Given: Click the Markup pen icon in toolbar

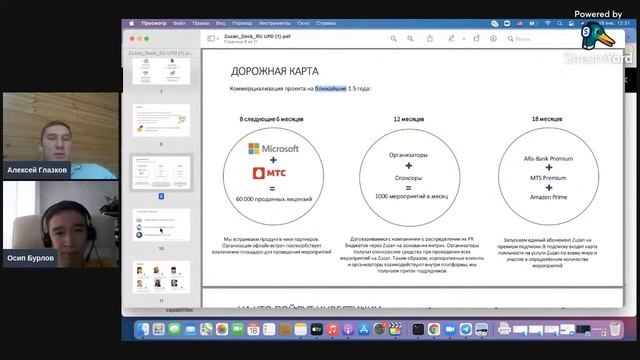Looking at the screenshot, I should (x=451, y=38).
